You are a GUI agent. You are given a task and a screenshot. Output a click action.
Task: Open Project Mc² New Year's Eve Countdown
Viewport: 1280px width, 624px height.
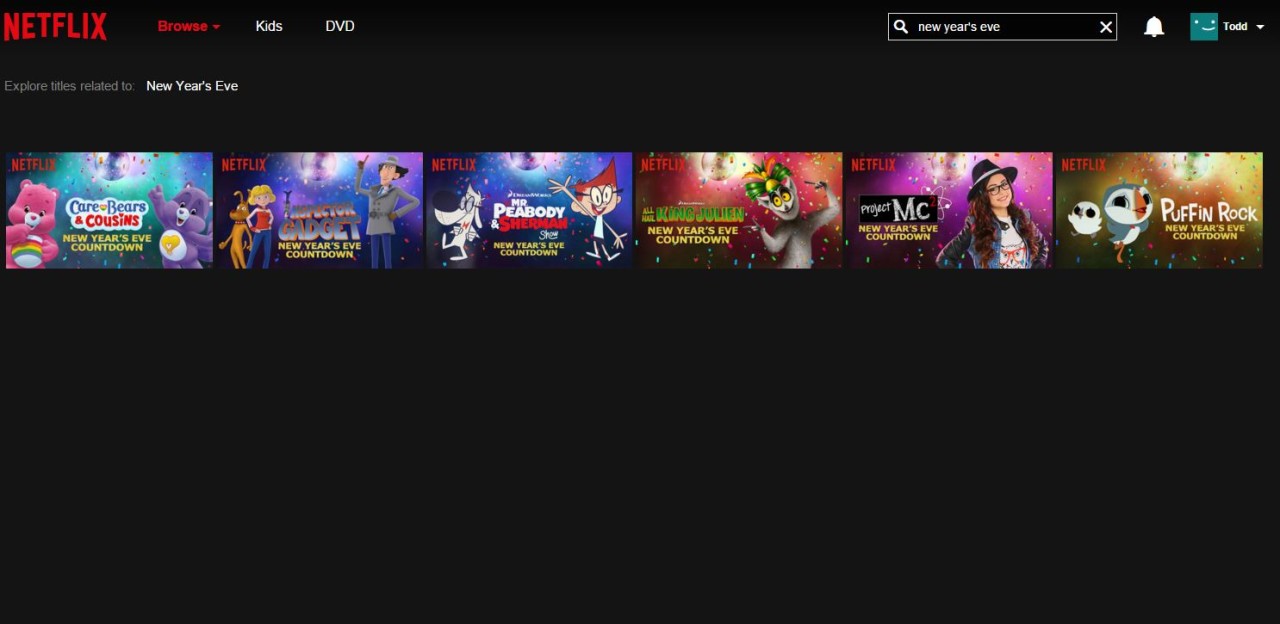coord(949,210)
